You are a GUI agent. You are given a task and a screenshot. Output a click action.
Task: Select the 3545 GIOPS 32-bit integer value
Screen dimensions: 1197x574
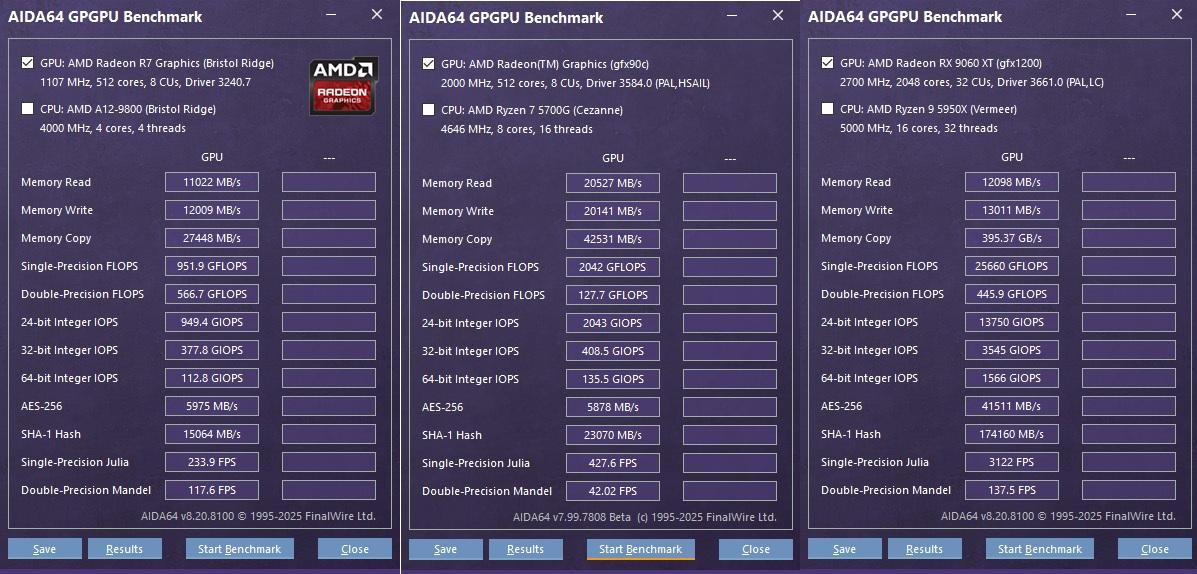coord(1011,350)
